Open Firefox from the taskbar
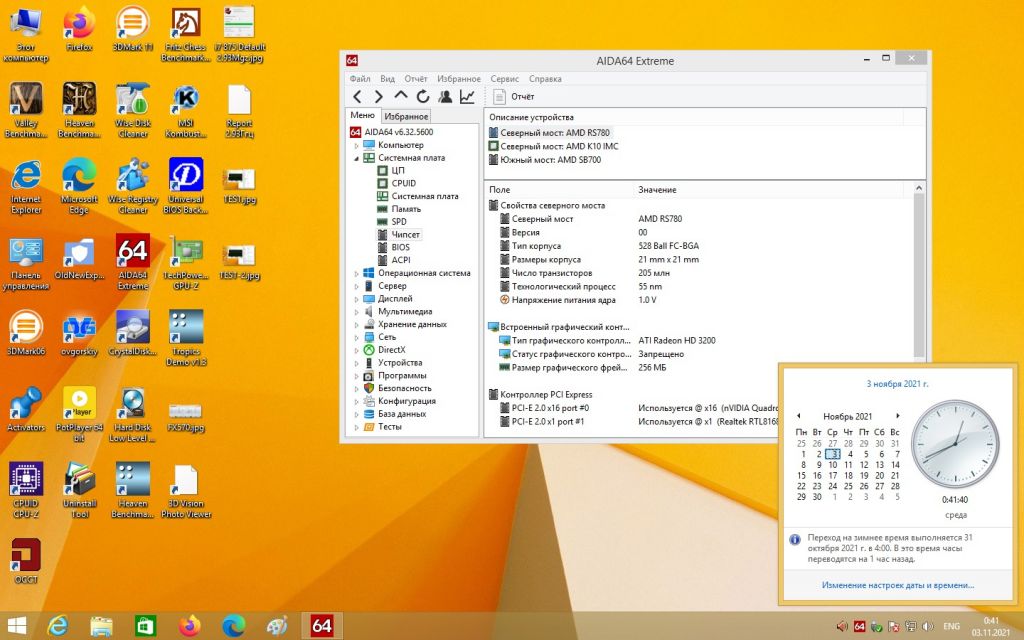The height and width of the screenshot is (640, 1024). (x=189, y=626)
